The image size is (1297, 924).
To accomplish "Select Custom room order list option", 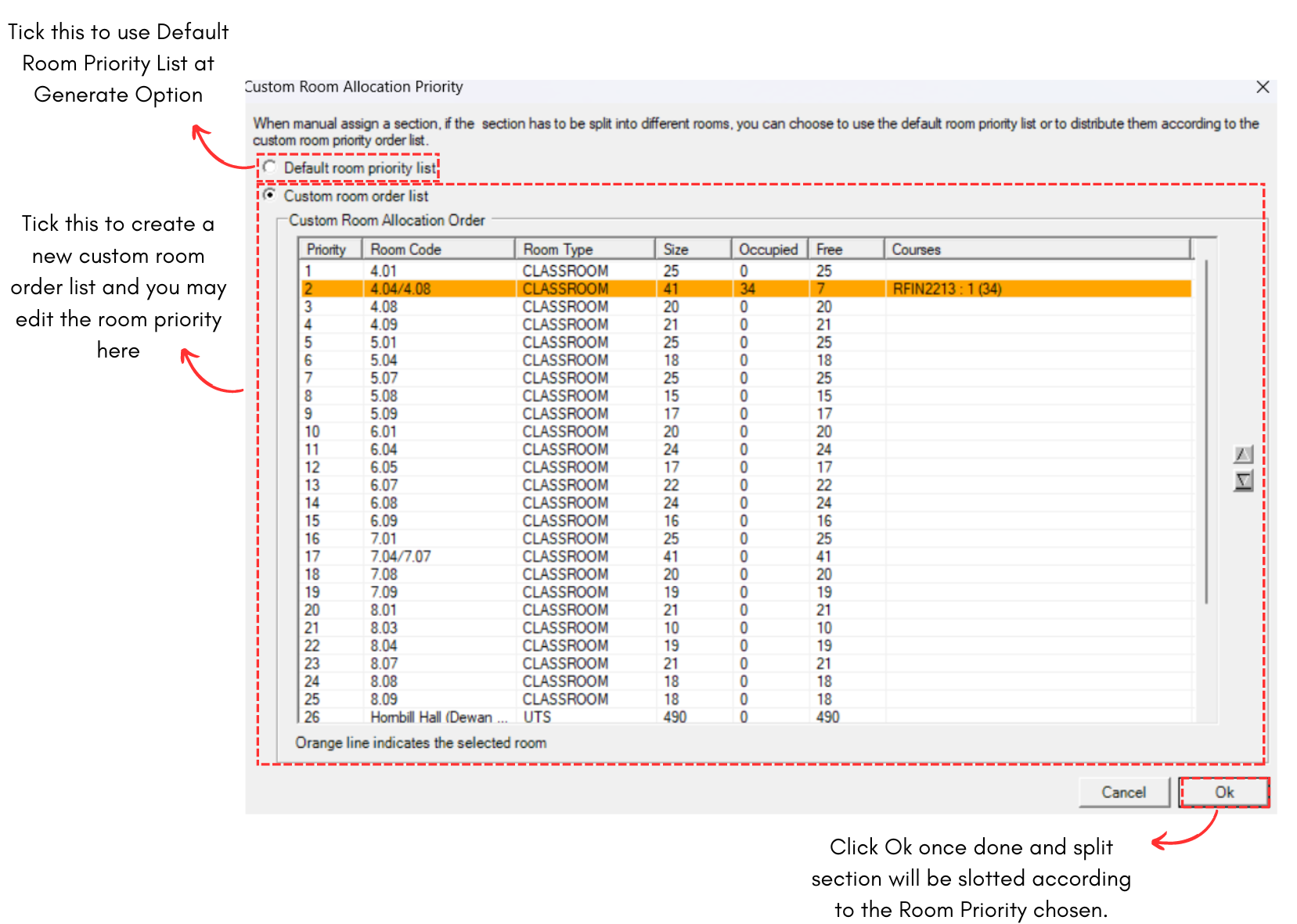I will coord(270,196).
